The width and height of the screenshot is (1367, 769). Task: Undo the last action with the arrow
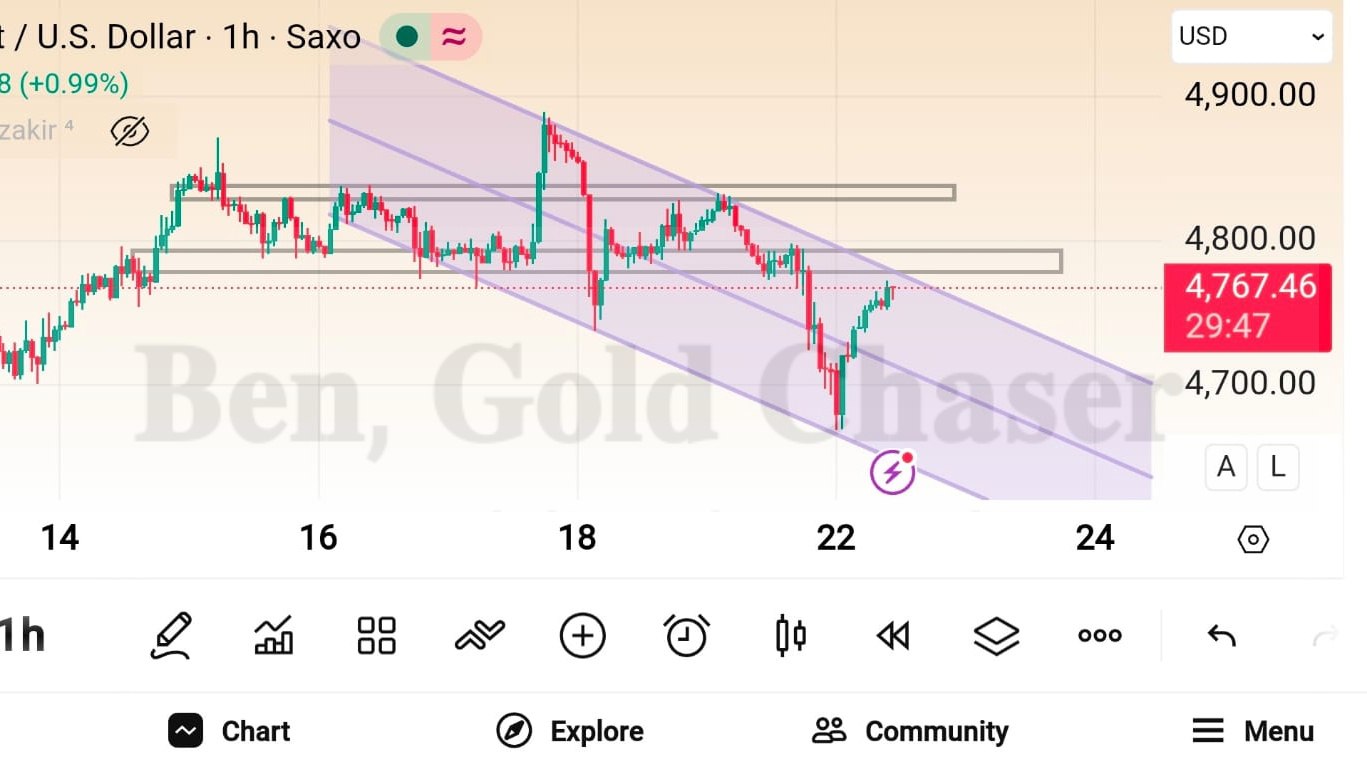tap(1221, 635)
